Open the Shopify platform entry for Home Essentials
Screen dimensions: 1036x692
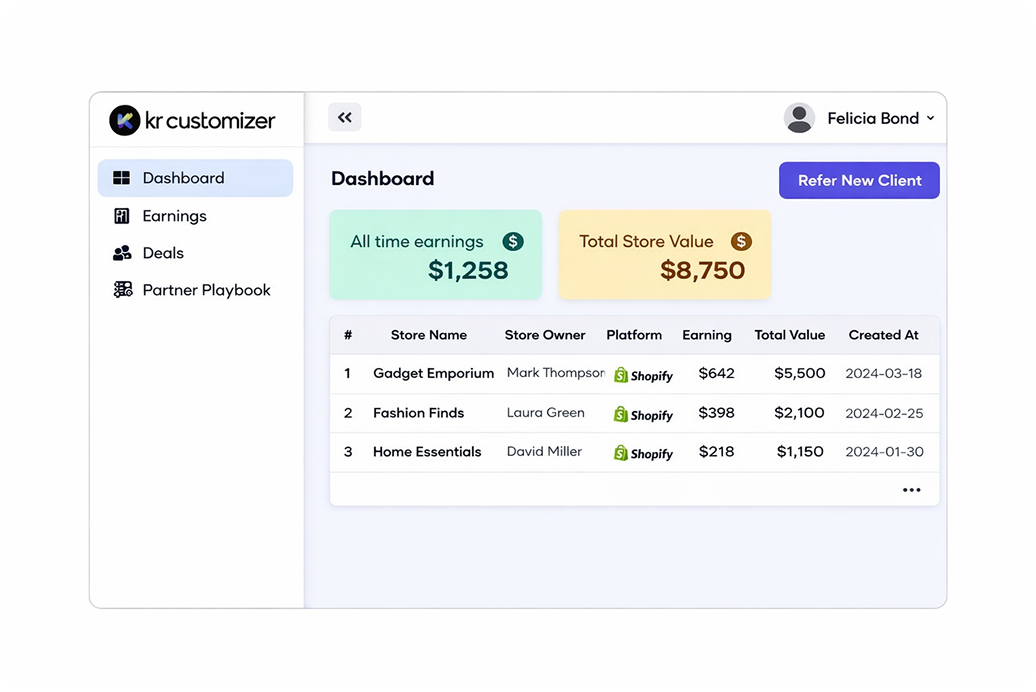tap(642, 452)
